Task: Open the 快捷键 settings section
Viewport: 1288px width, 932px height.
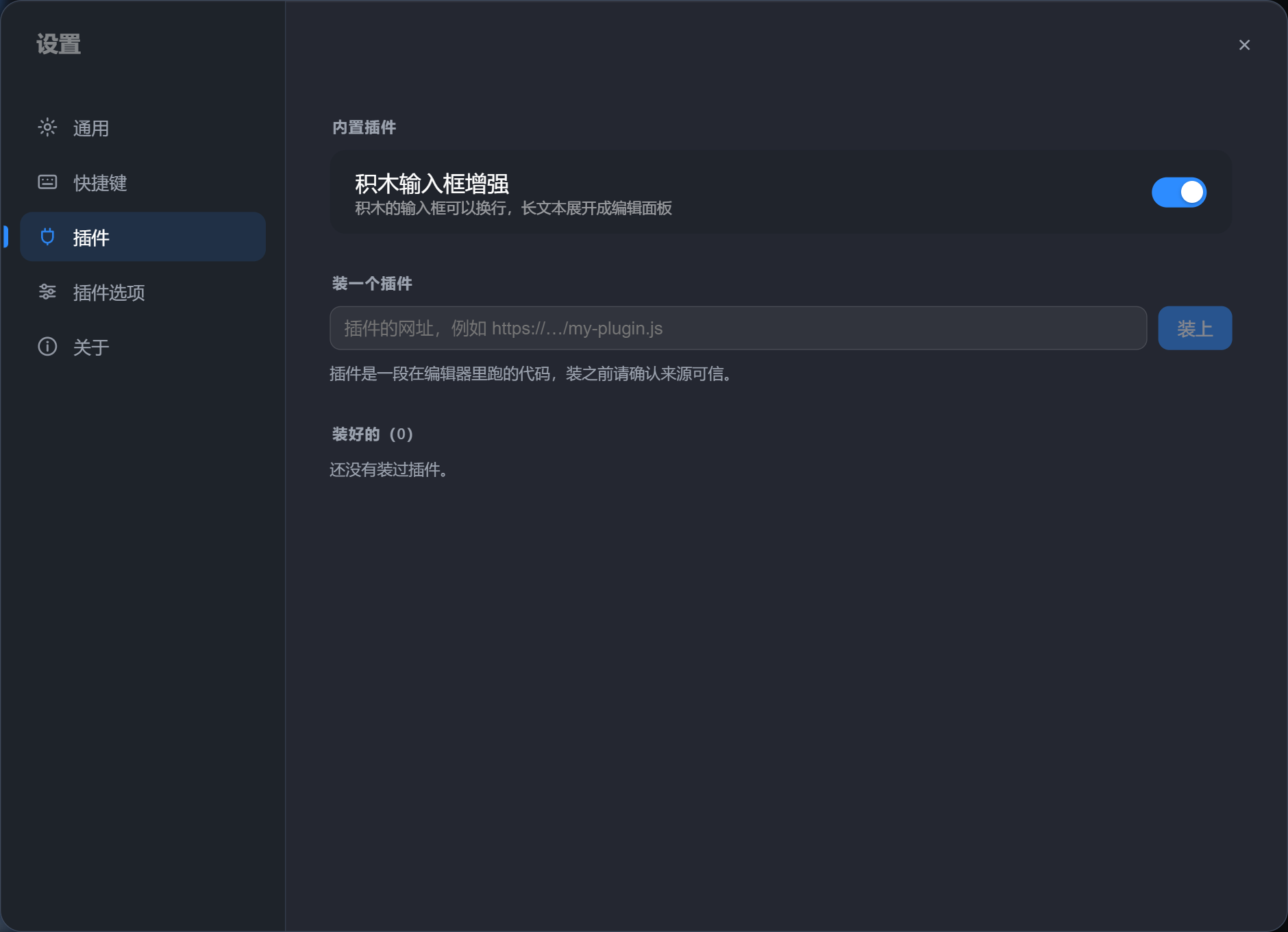Action: (143, 182)
